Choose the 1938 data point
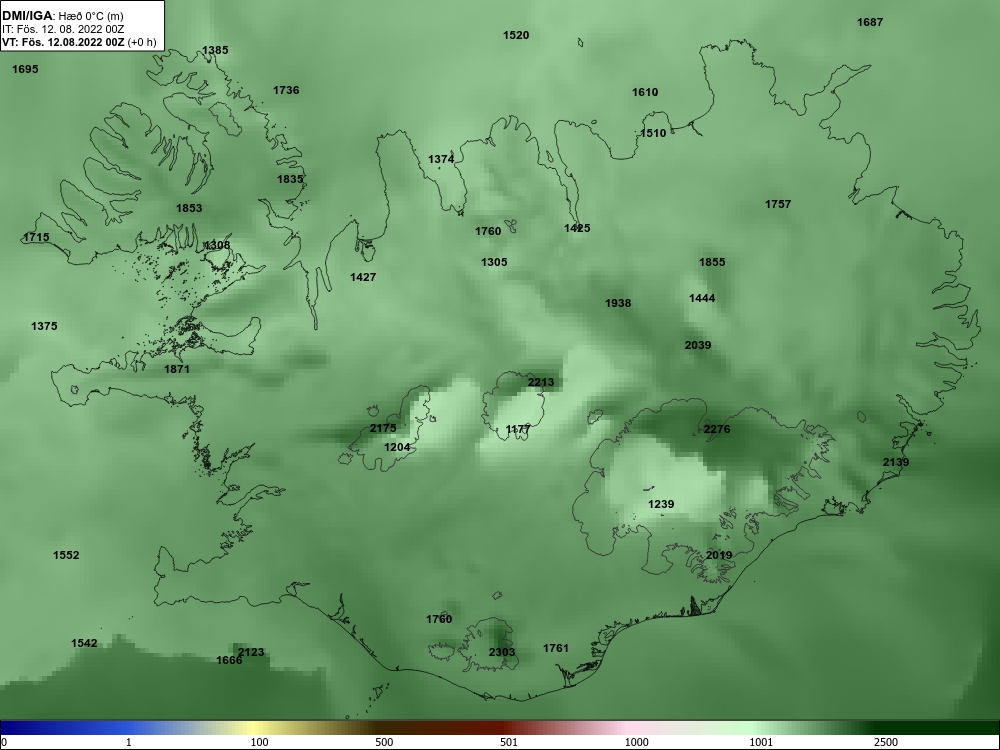 point(618,303)
